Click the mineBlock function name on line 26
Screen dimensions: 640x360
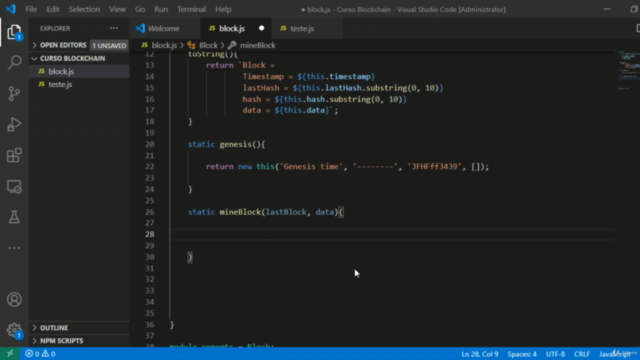tap(240, 212)
